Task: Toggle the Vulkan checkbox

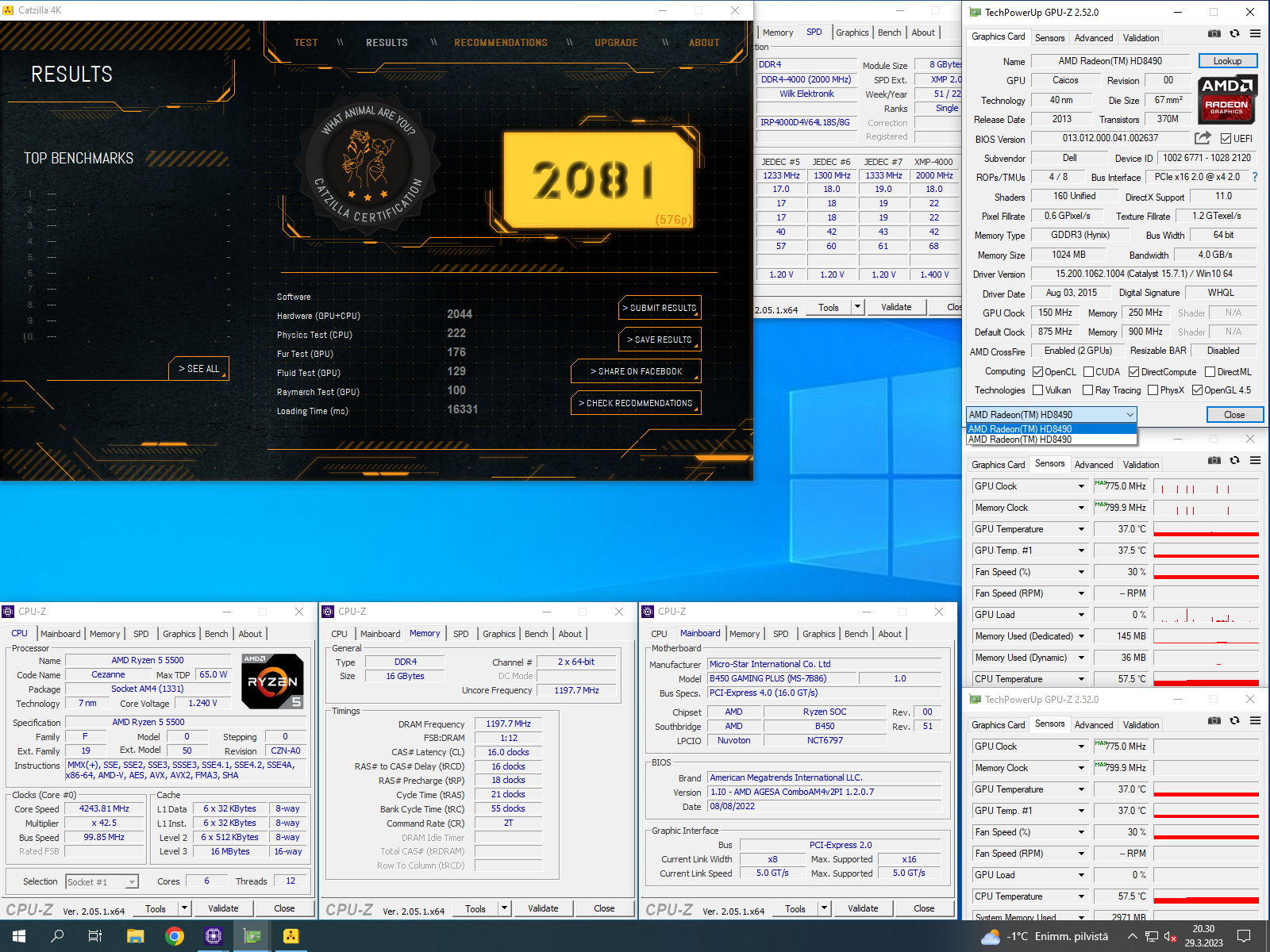Action: click(x=1037, y=390)
